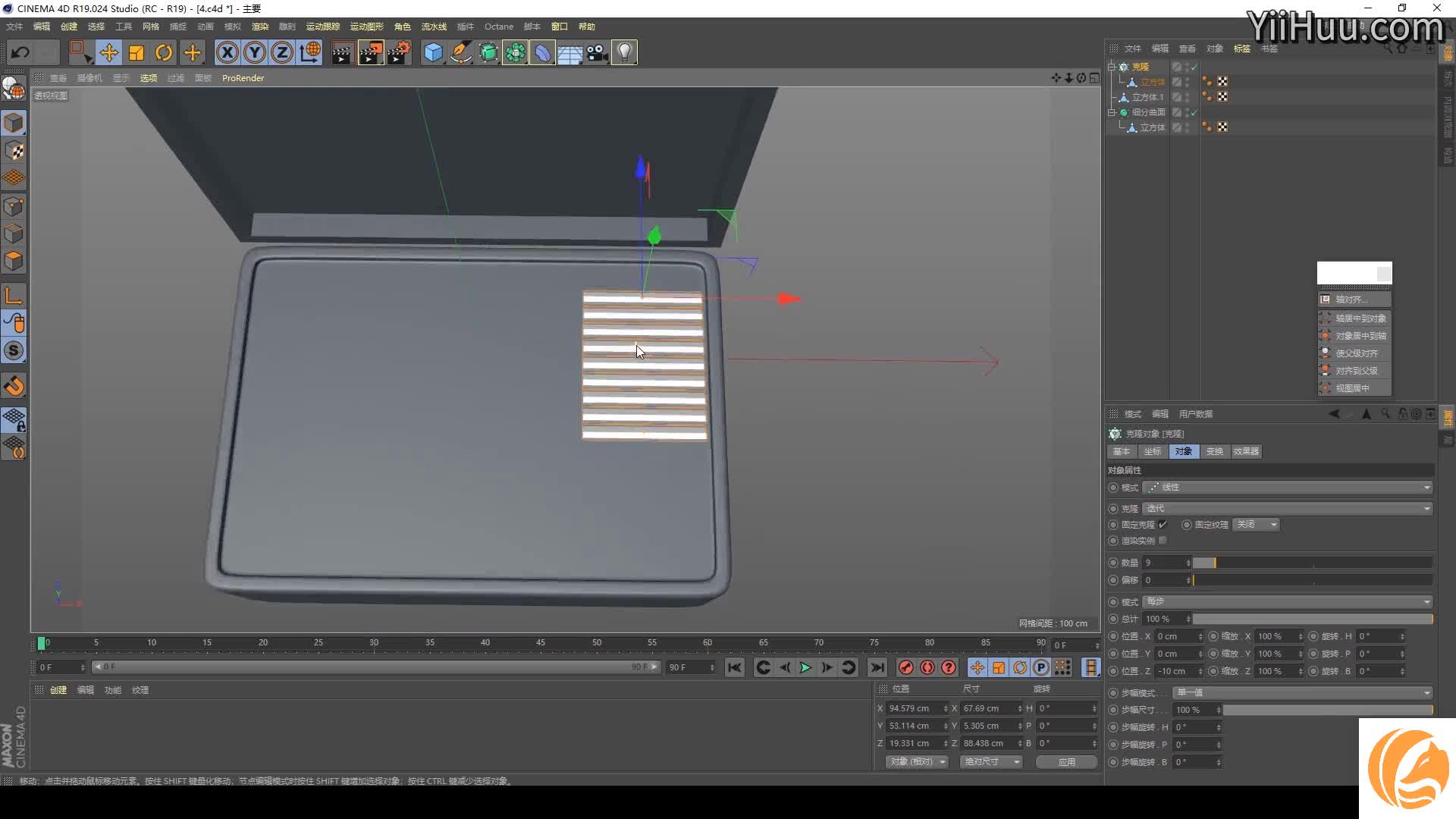Play the animation forward
1456x819 pixels.
805,667
